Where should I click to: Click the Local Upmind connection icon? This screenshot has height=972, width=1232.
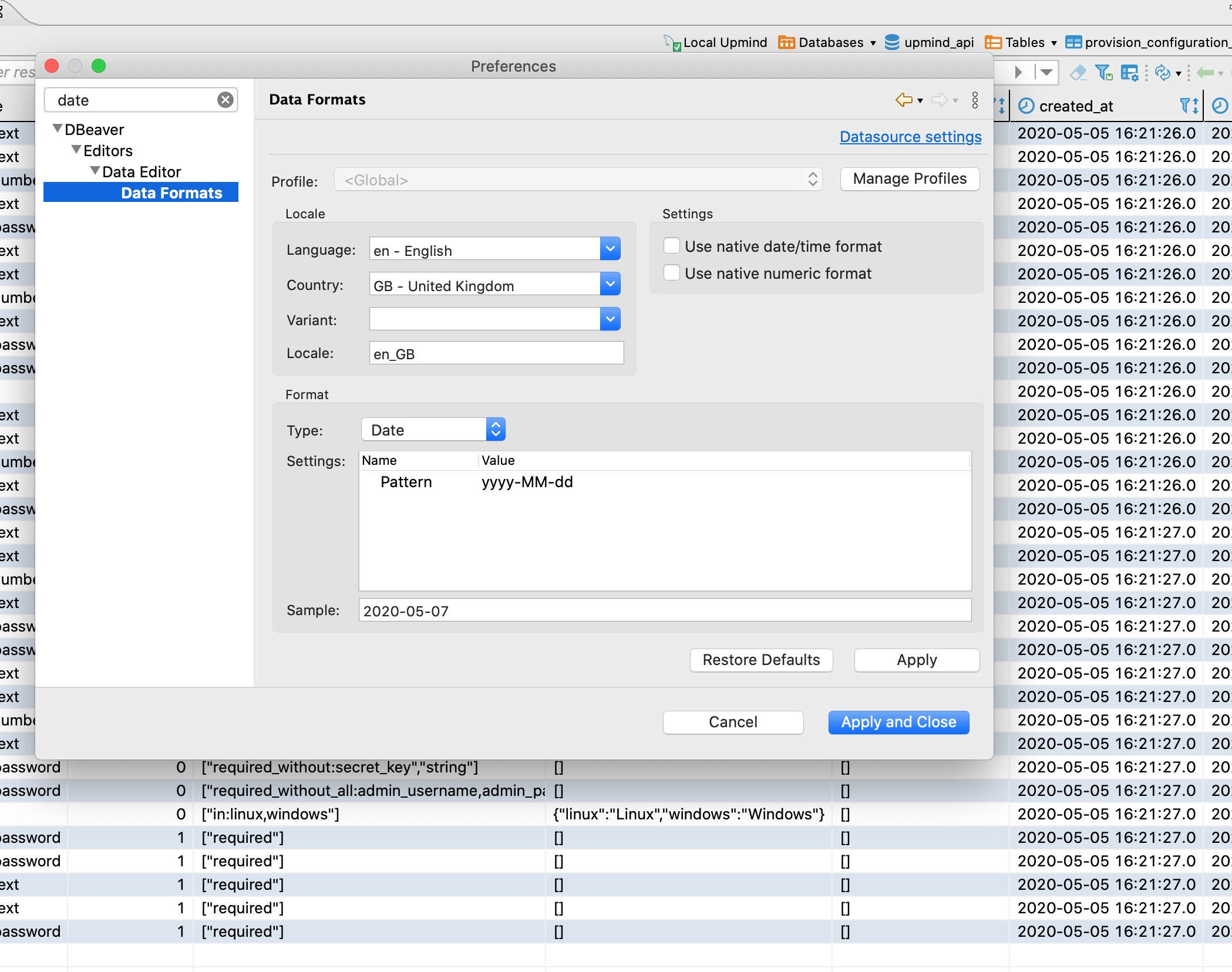671,42
